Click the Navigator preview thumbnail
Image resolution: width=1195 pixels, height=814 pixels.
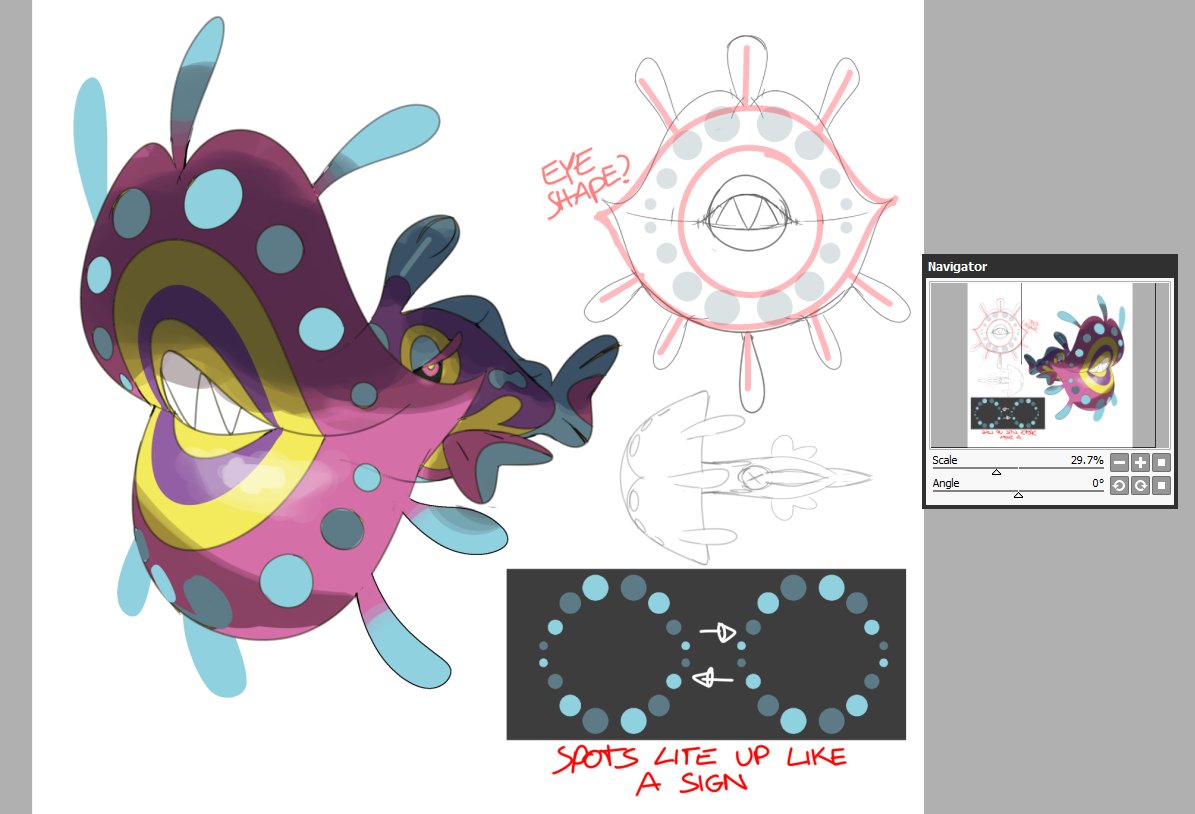click(1050, 364)
